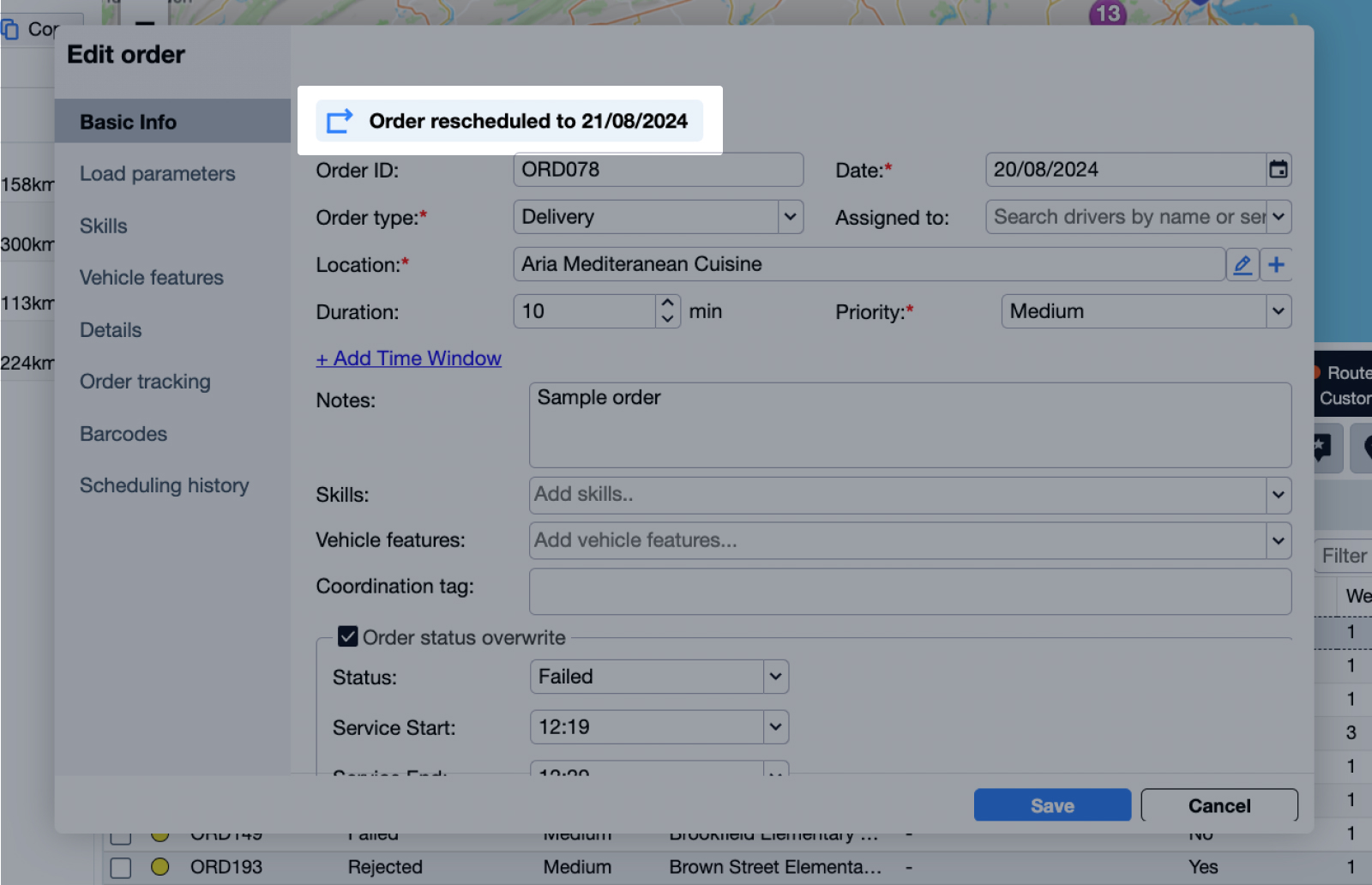The width and height of the screenshot is (1372, 885).
Task: Click the purple 13 map marker
Action: [1107, 14]
